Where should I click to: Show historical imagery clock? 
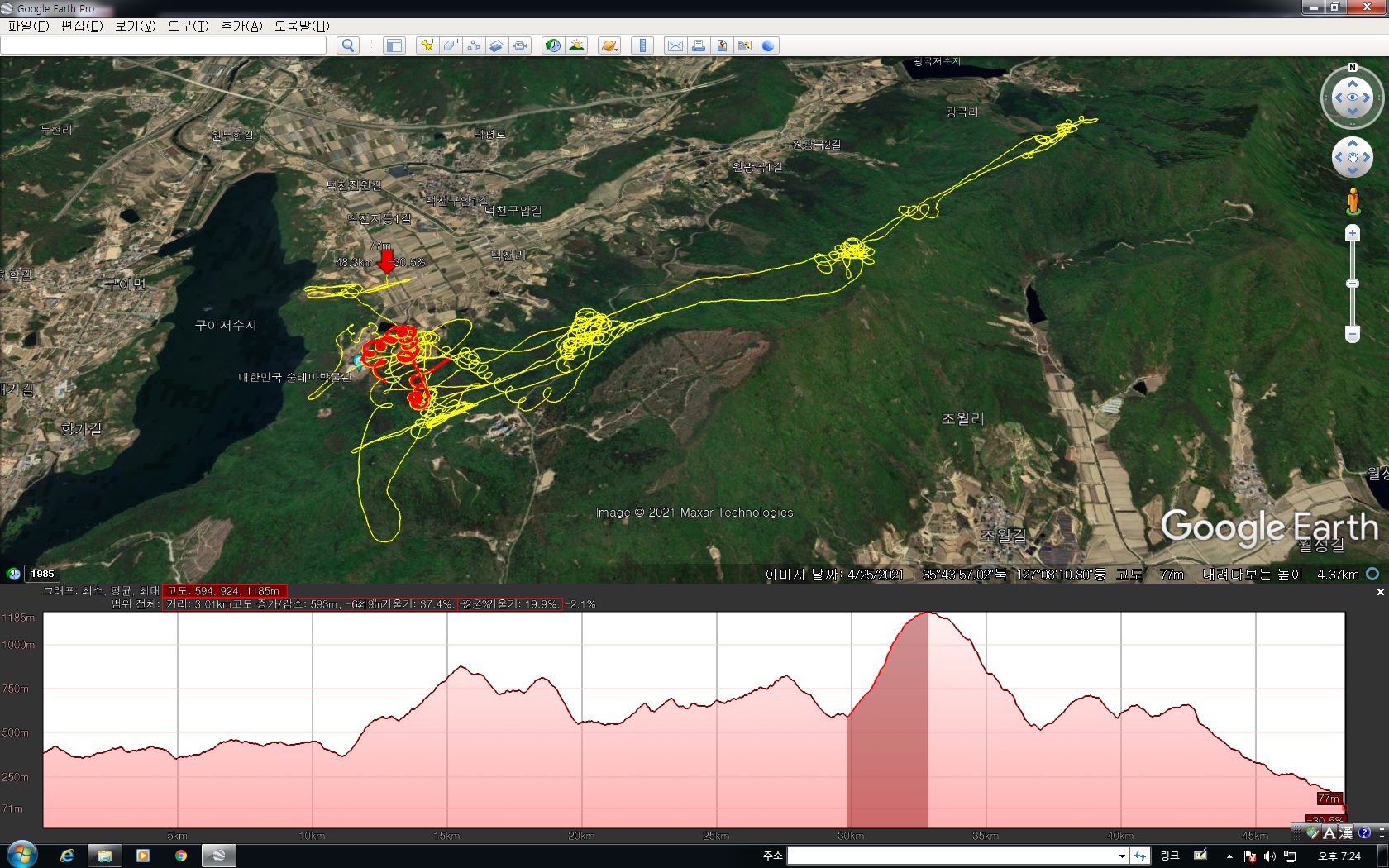point(552,45)
